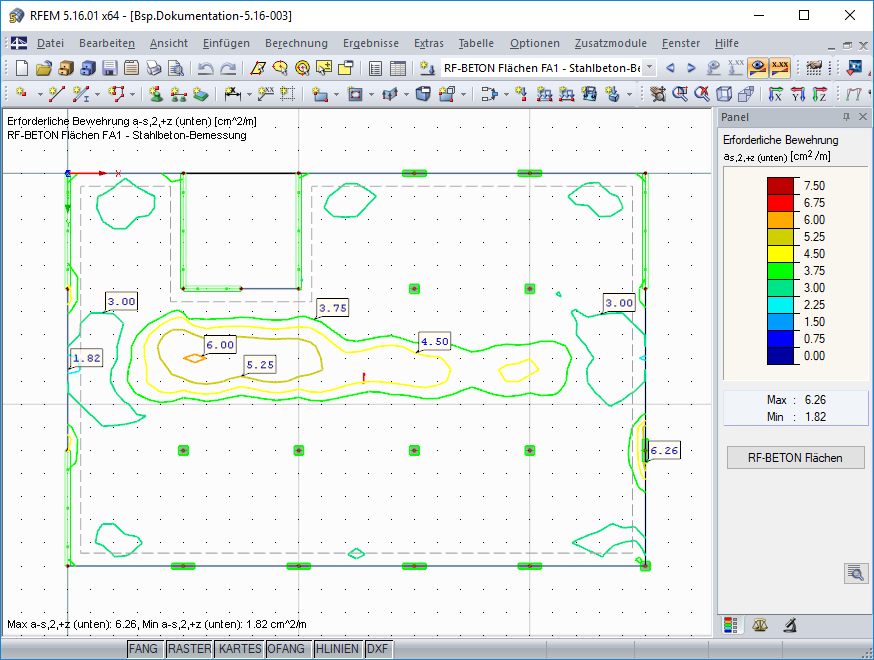Go to next result case arrow

pyautogui.click(x=691, y=68)
